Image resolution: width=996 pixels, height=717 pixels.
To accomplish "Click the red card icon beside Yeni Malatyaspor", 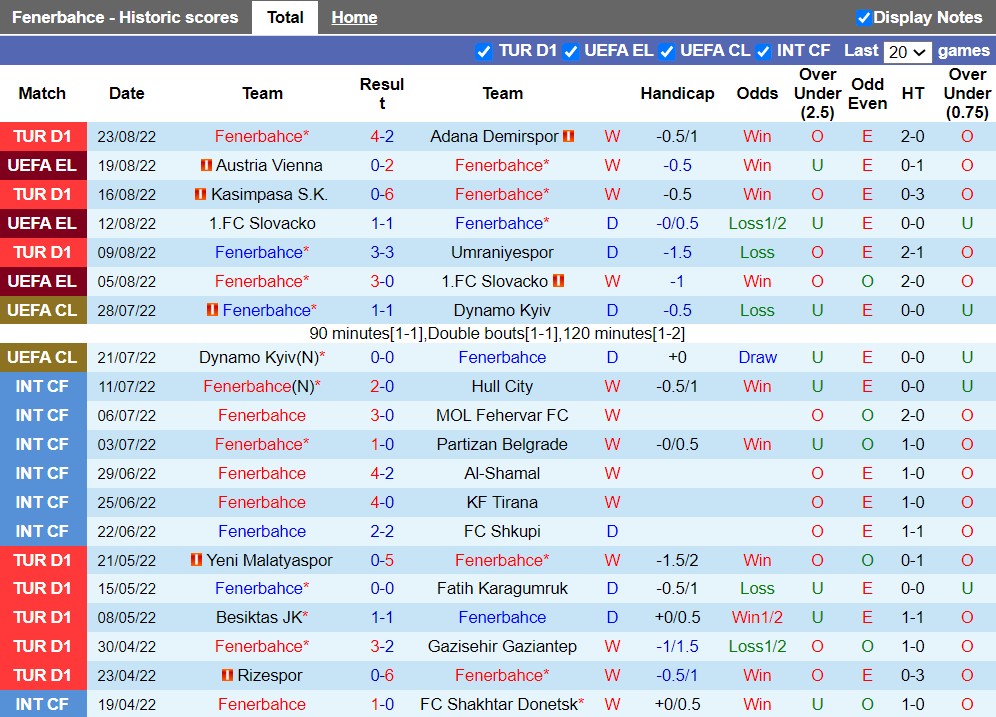I will (x=197, y=560).
